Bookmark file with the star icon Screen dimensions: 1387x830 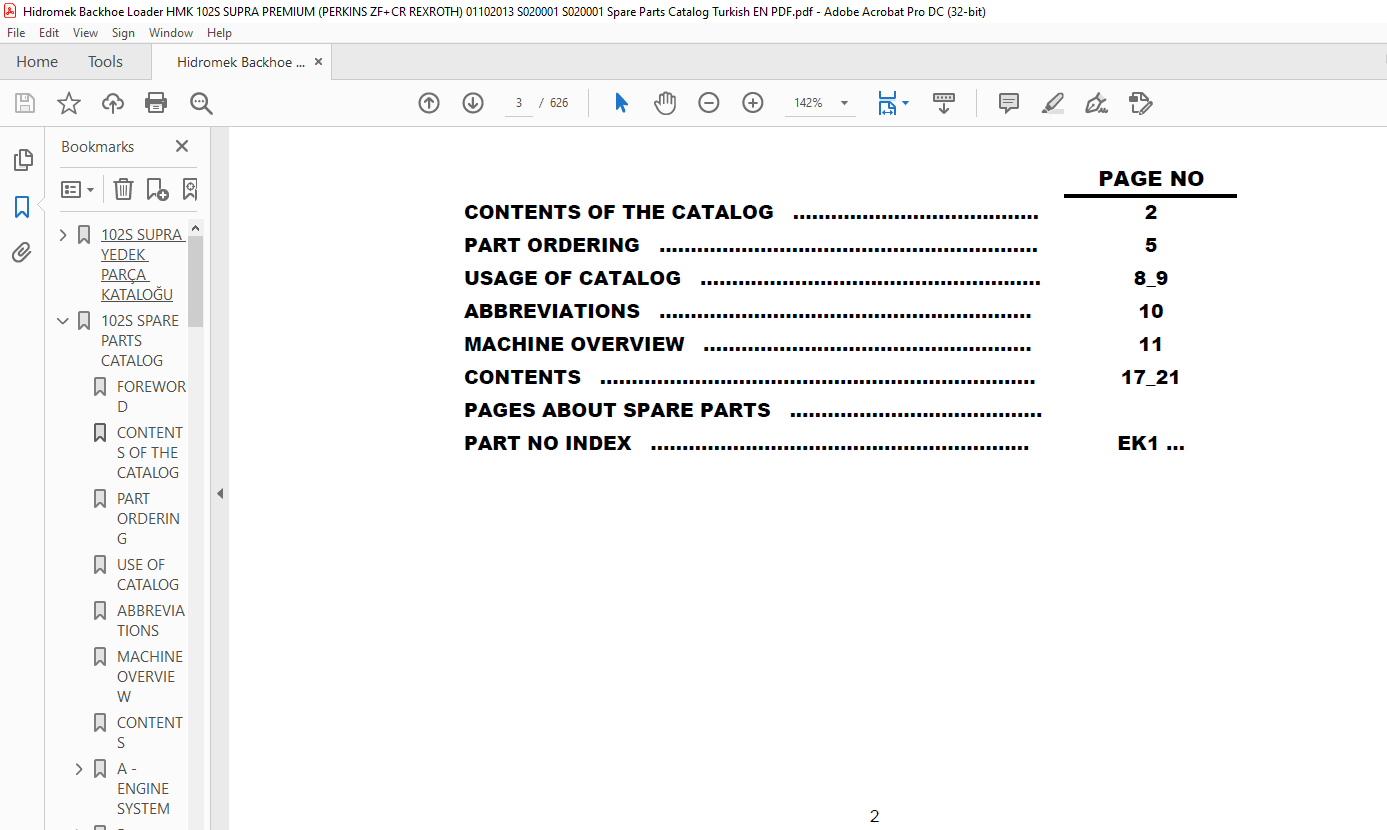coord(69,103)
